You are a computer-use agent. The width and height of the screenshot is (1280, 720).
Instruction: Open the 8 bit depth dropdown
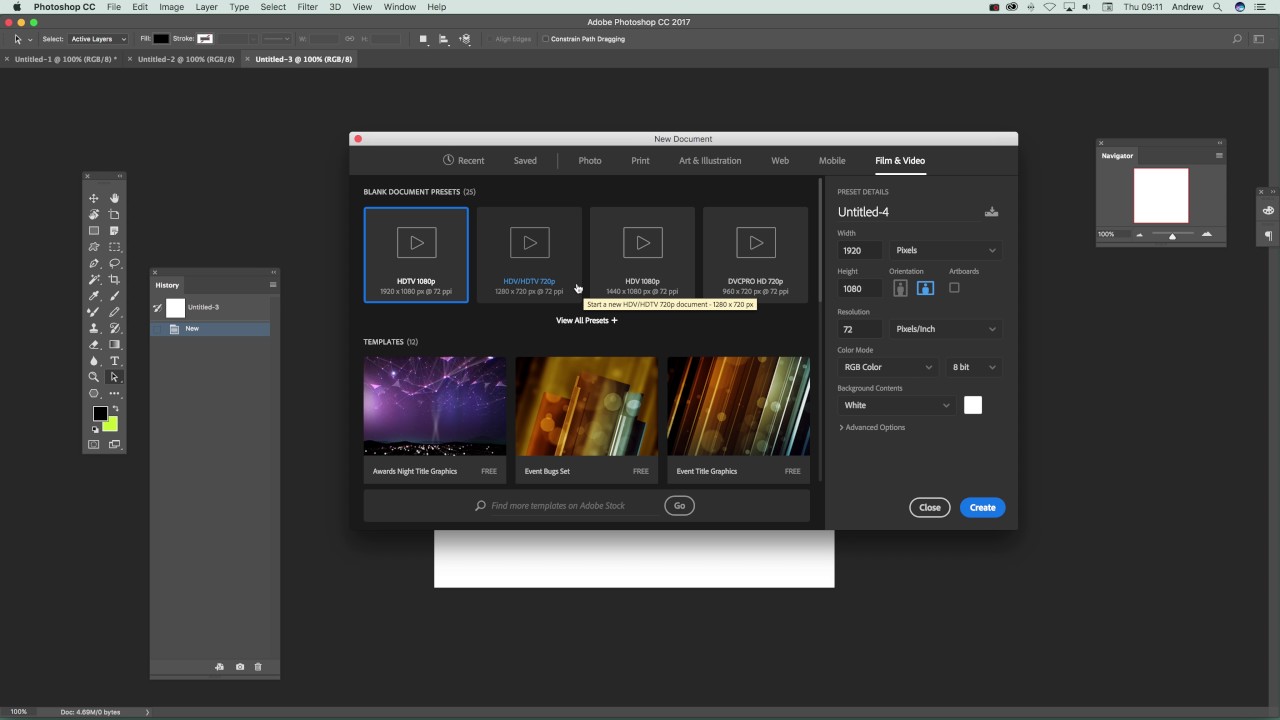click(974, 367)
